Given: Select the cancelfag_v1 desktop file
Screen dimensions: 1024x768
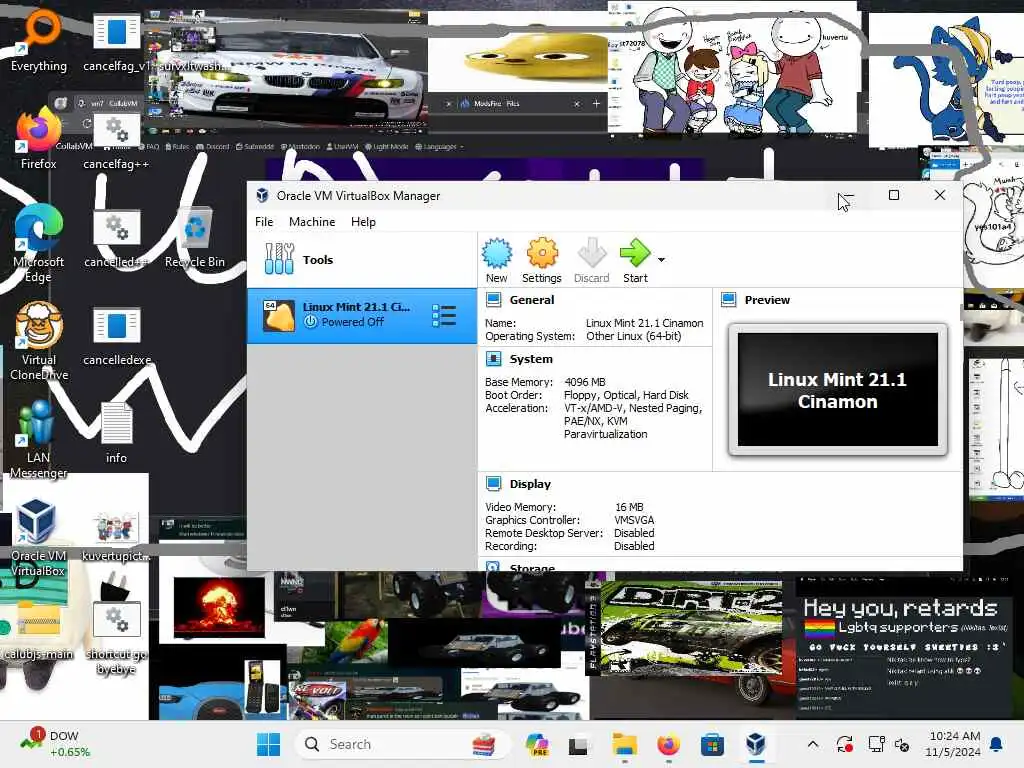Looking at the screenshot, I should coord(117,40).
